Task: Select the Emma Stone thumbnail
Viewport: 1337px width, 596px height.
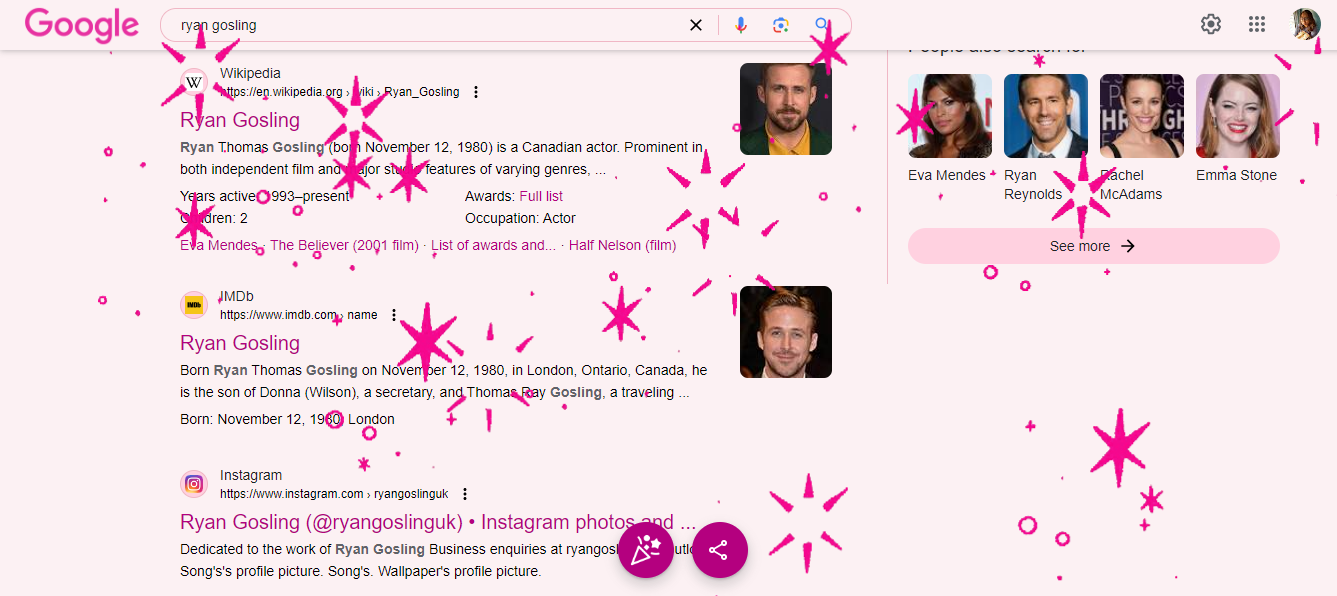Action: pos(1237,115)
